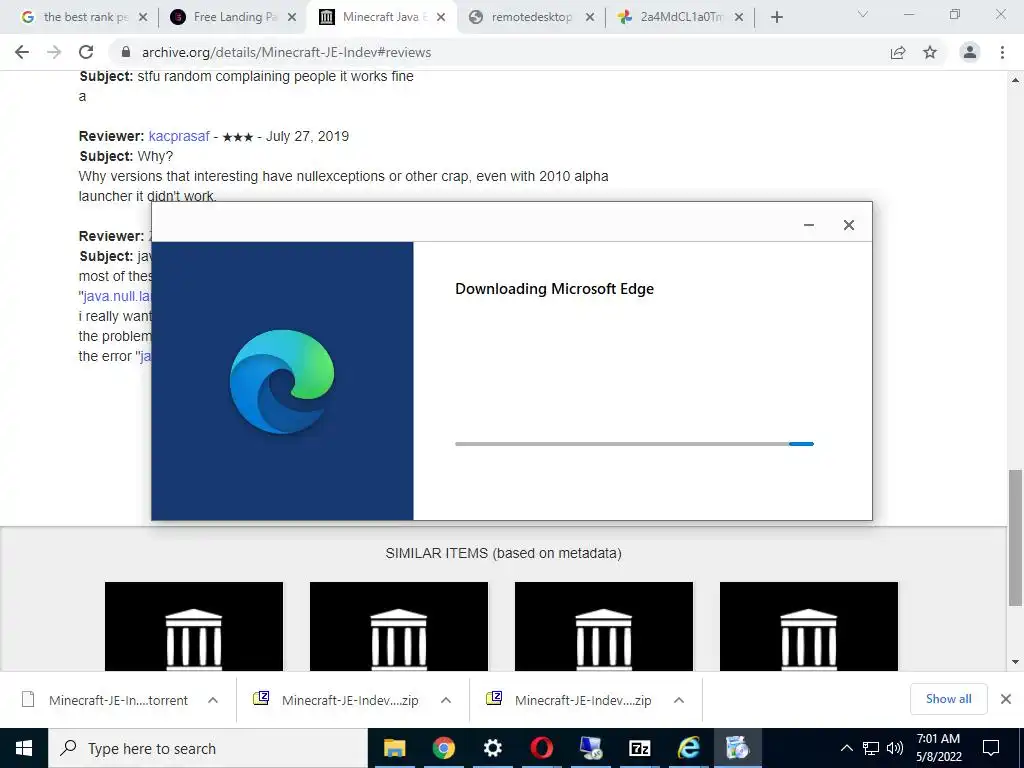Screen dimensions: 1024x768
Task: Open 7-Zip from the taskbar
Action: [x=639, y=748]
